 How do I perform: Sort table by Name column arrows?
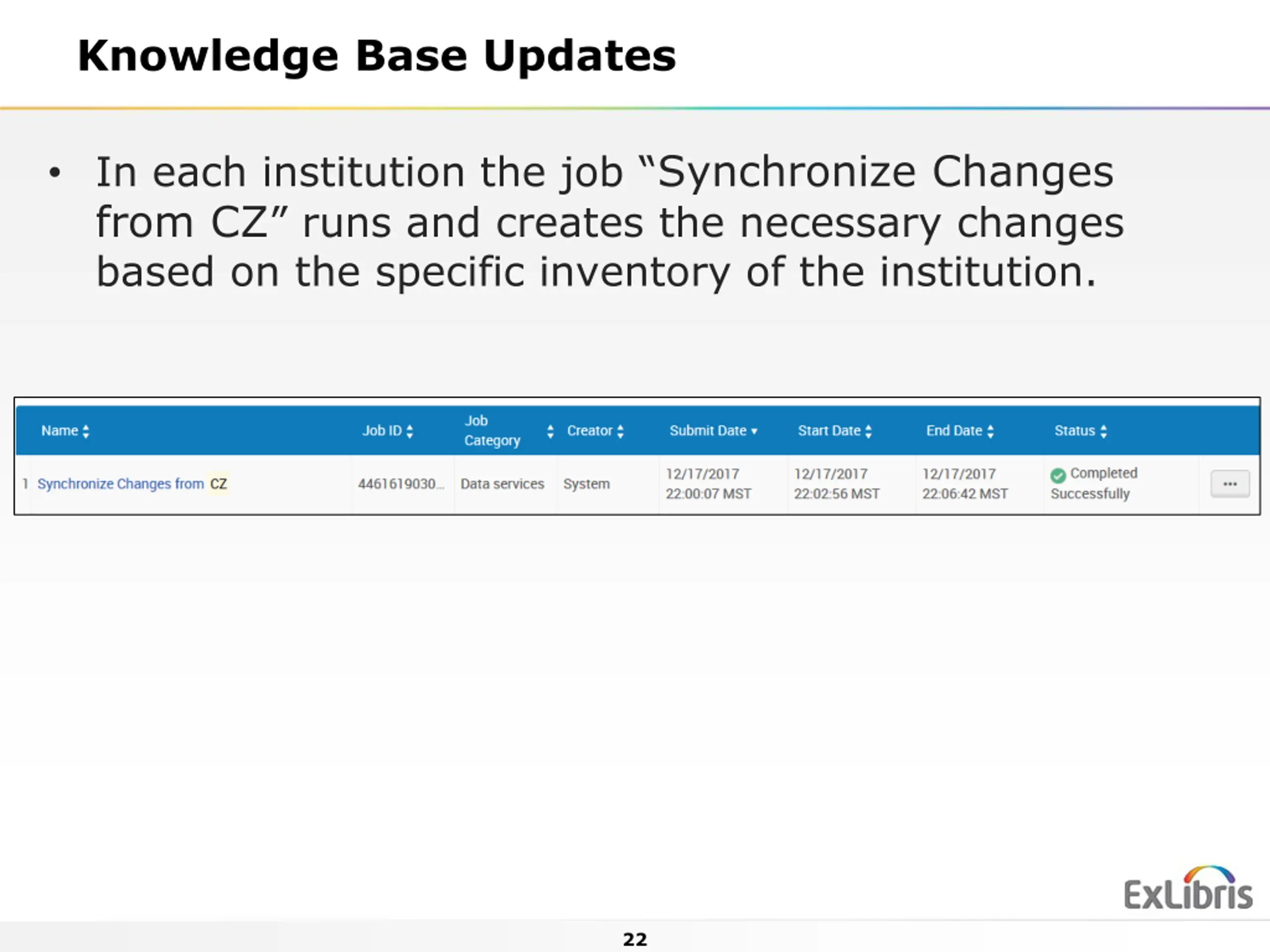point(86,431)
